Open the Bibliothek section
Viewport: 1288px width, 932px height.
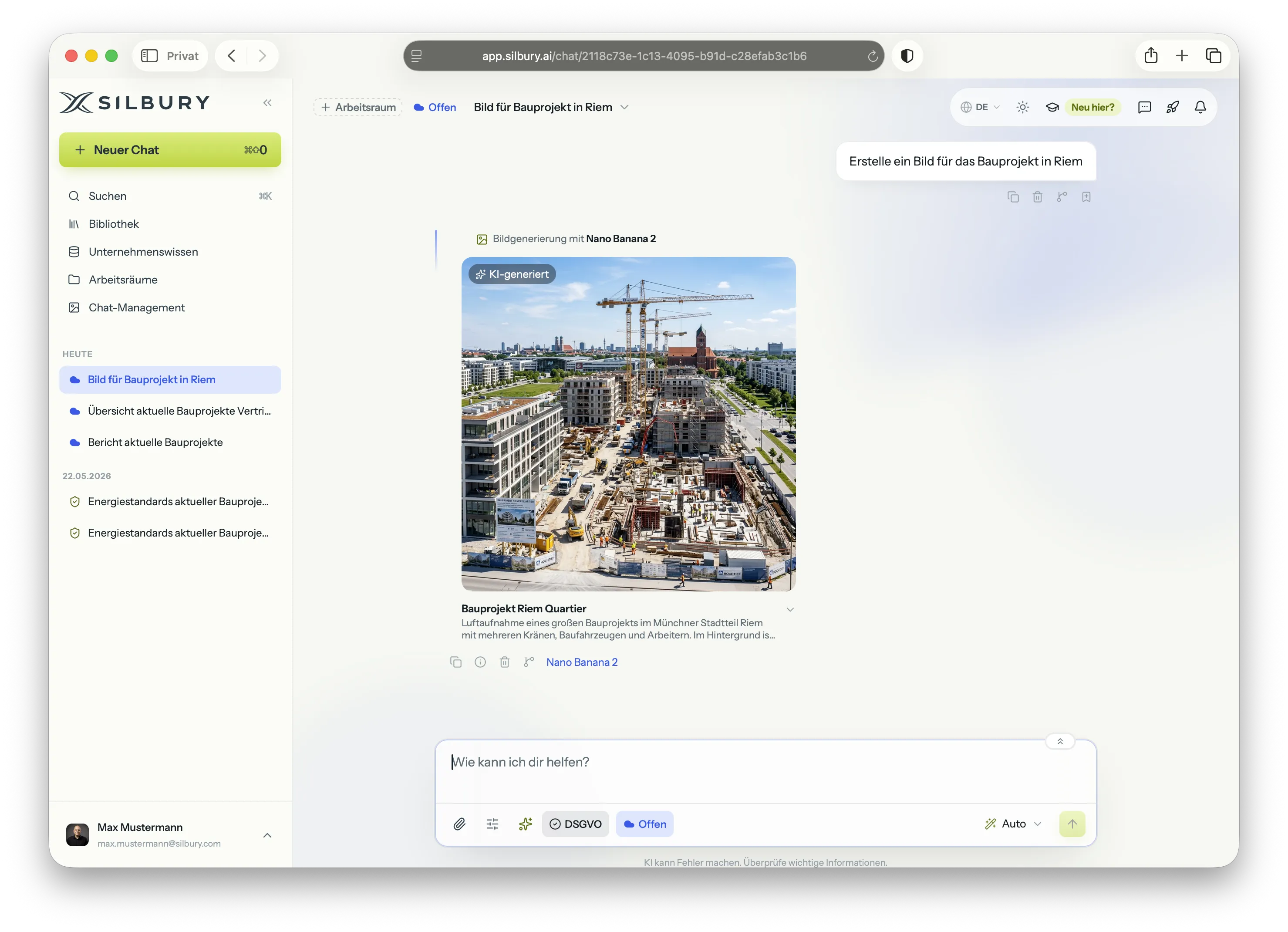pos(170,224)
